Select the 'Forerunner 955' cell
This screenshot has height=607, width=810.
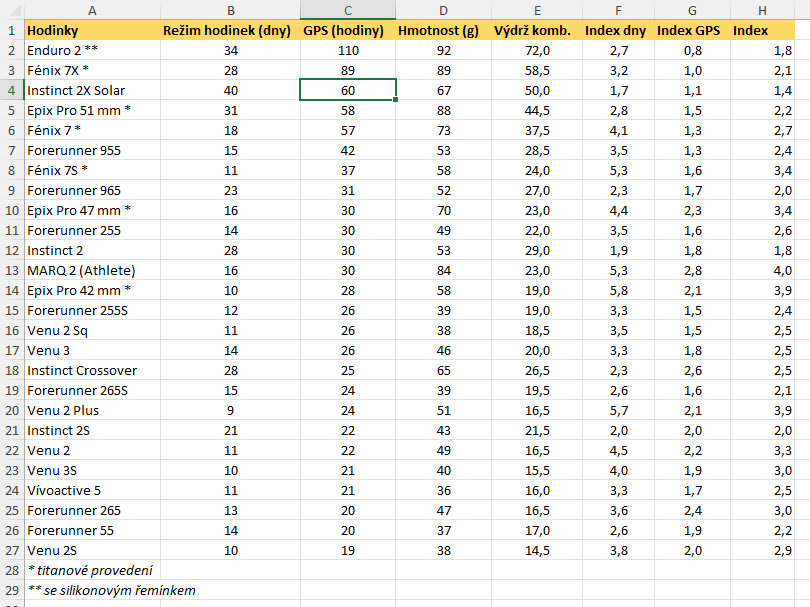(92, 151)
